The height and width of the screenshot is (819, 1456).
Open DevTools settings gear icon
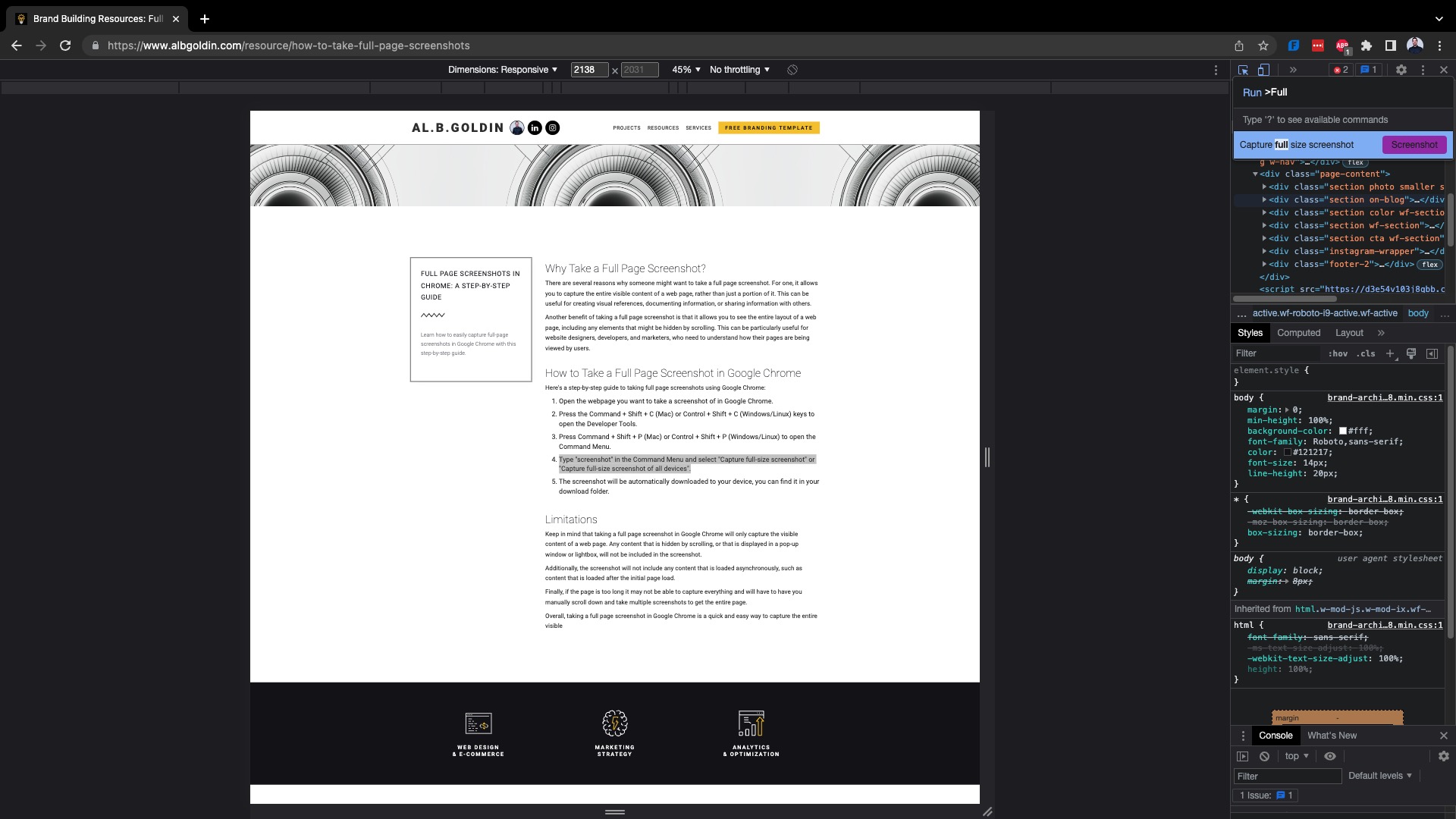[x=1401, y=70]
